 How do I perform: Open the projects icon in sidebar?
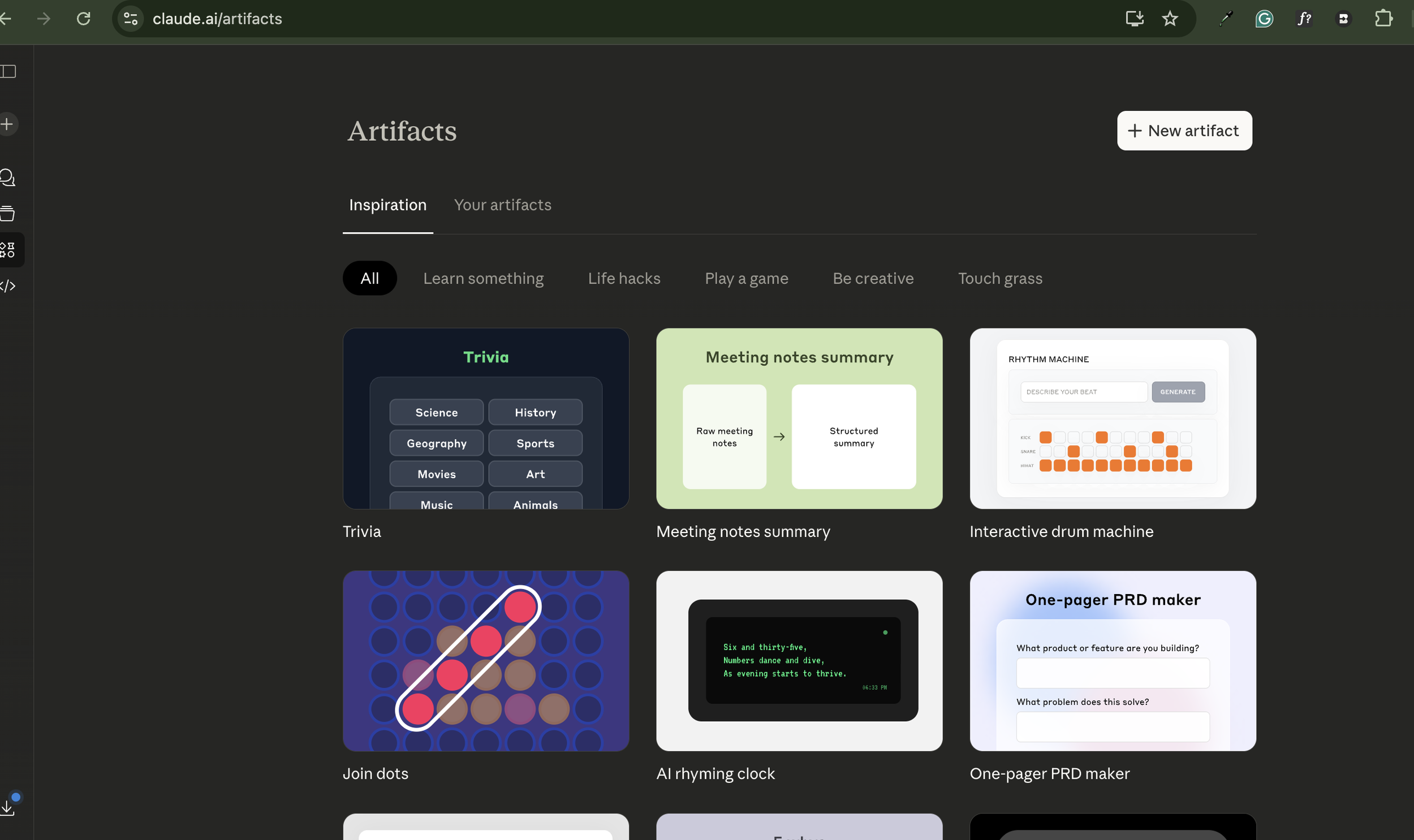click(8, 214)
